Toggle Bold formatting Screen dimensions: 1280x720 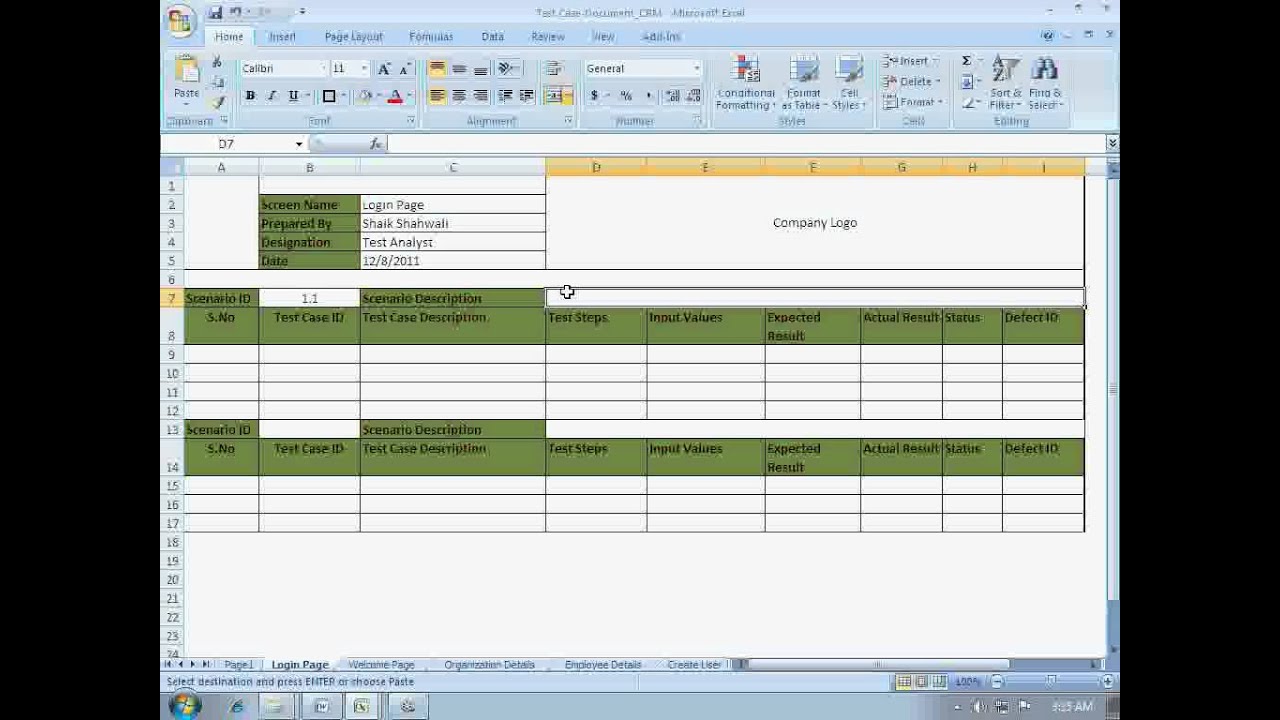click(250, 96)
